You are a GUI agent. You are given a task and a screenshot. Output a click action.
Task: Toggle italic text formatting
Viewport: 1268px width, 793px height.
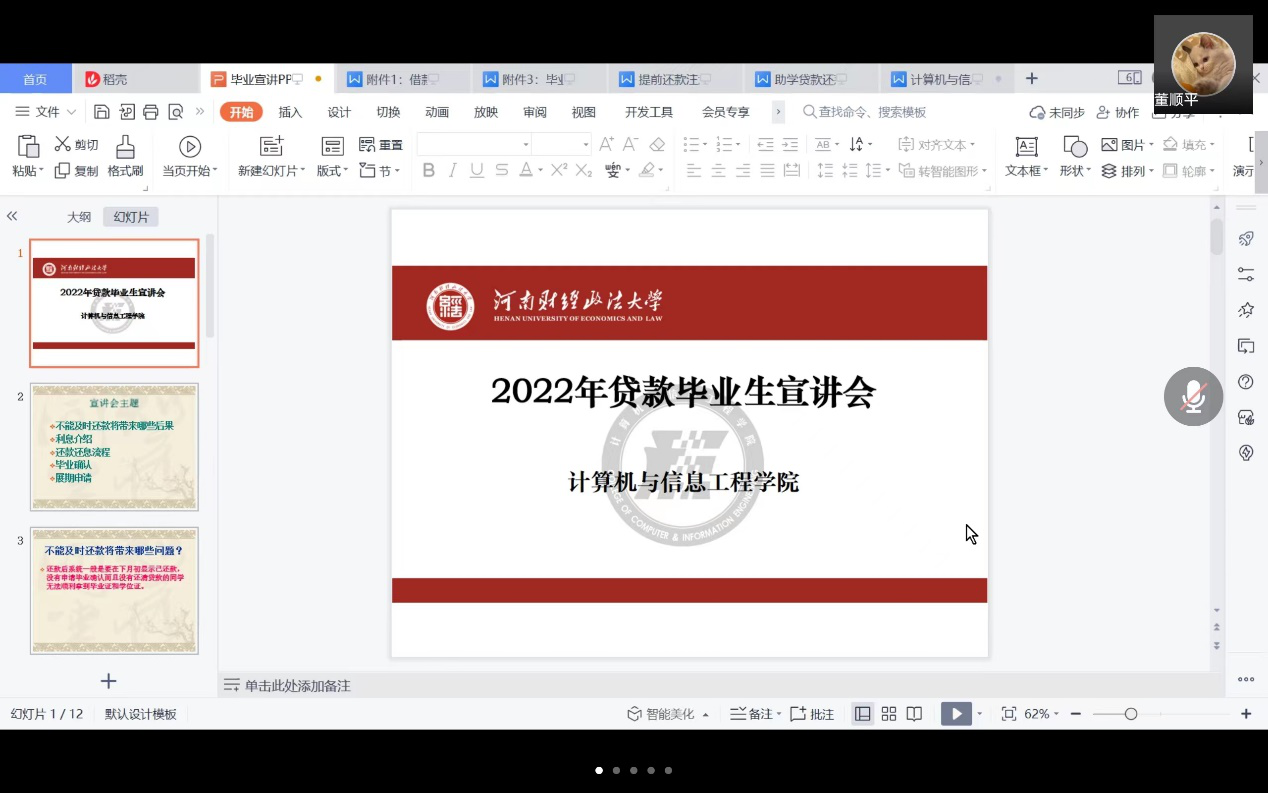coord(453,171)
